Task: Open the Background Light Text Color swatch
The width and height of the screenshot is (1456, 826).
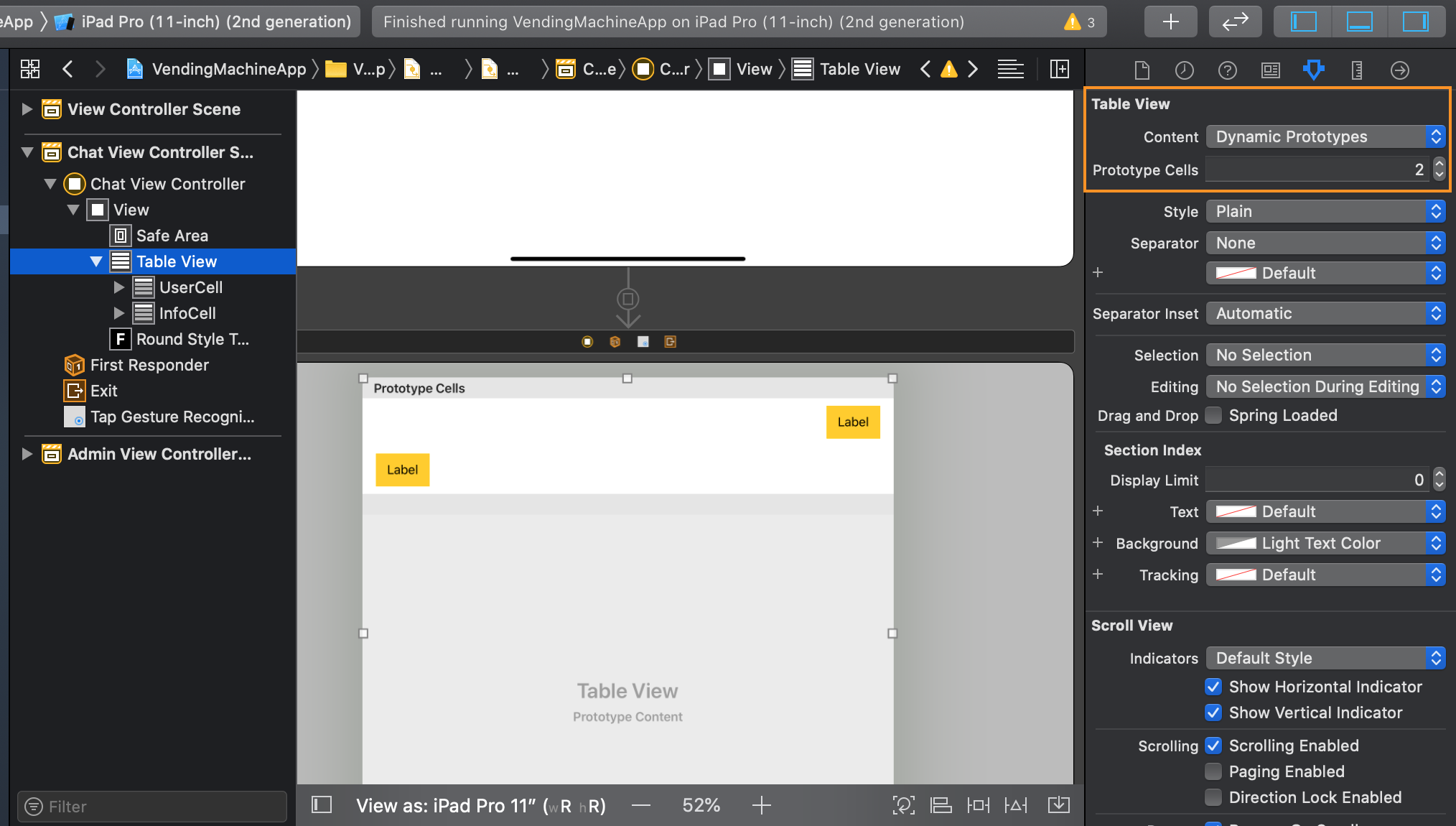Action: click(x=1236, y=543)
